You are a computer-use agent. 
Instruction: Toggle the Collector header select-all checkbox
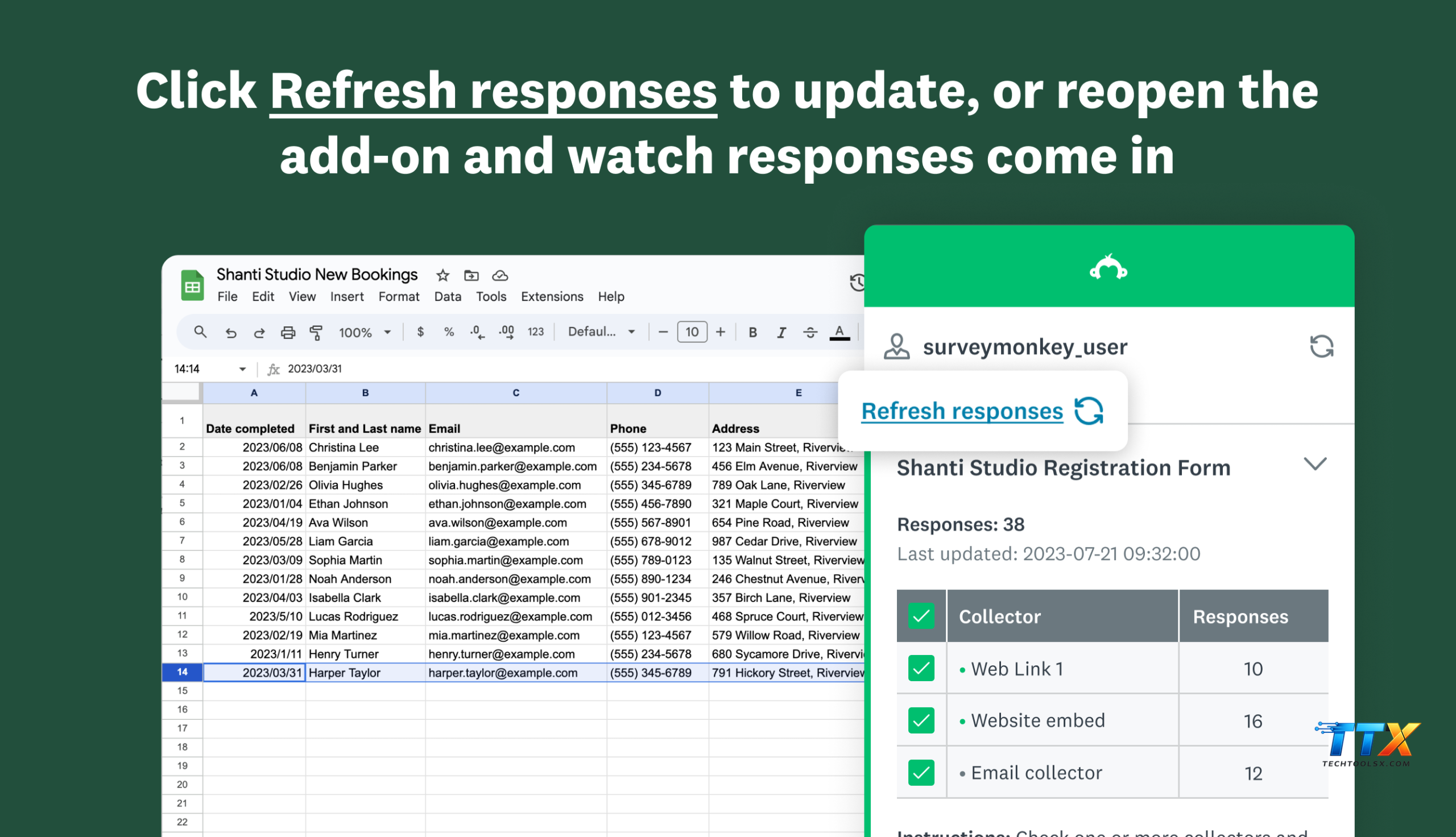click(x=921, y=616)
